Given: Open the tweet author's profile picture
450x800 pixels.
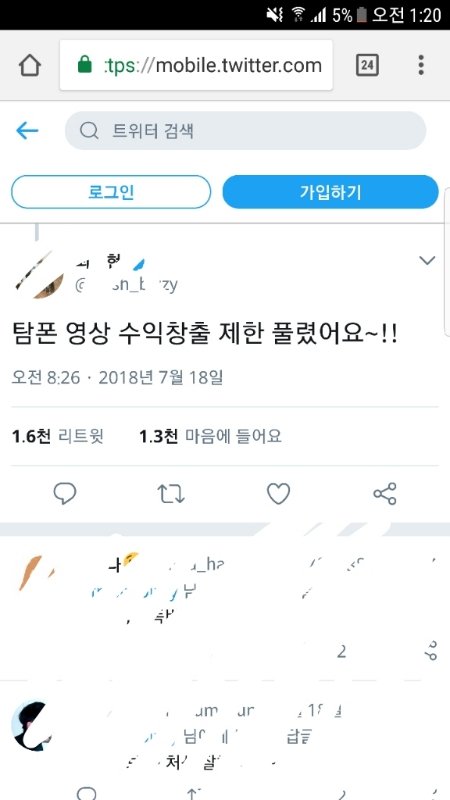Looking at the screenshot, I should pos(39,274).
